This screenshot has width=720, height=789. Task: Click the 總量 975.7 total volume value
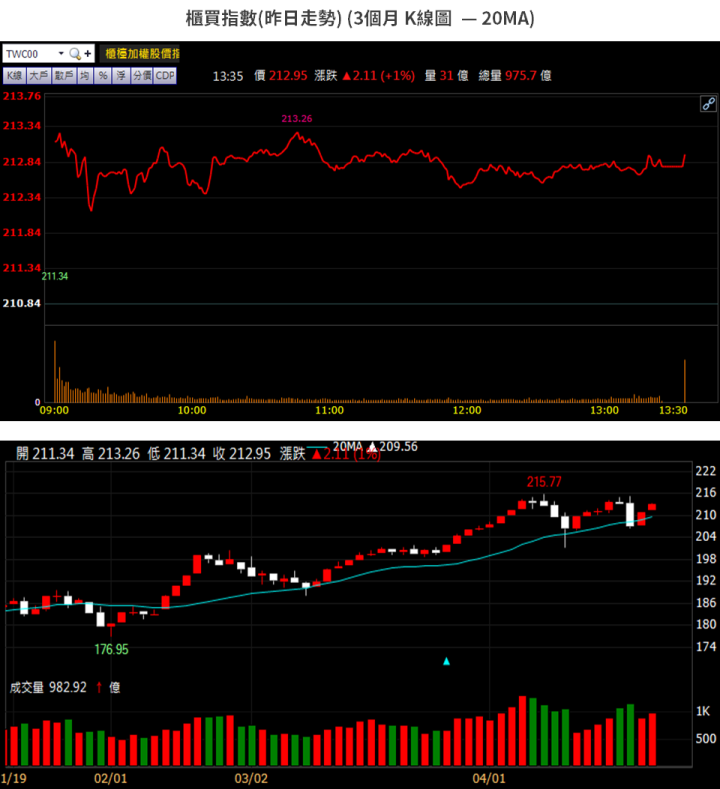(x=515, y=76)
